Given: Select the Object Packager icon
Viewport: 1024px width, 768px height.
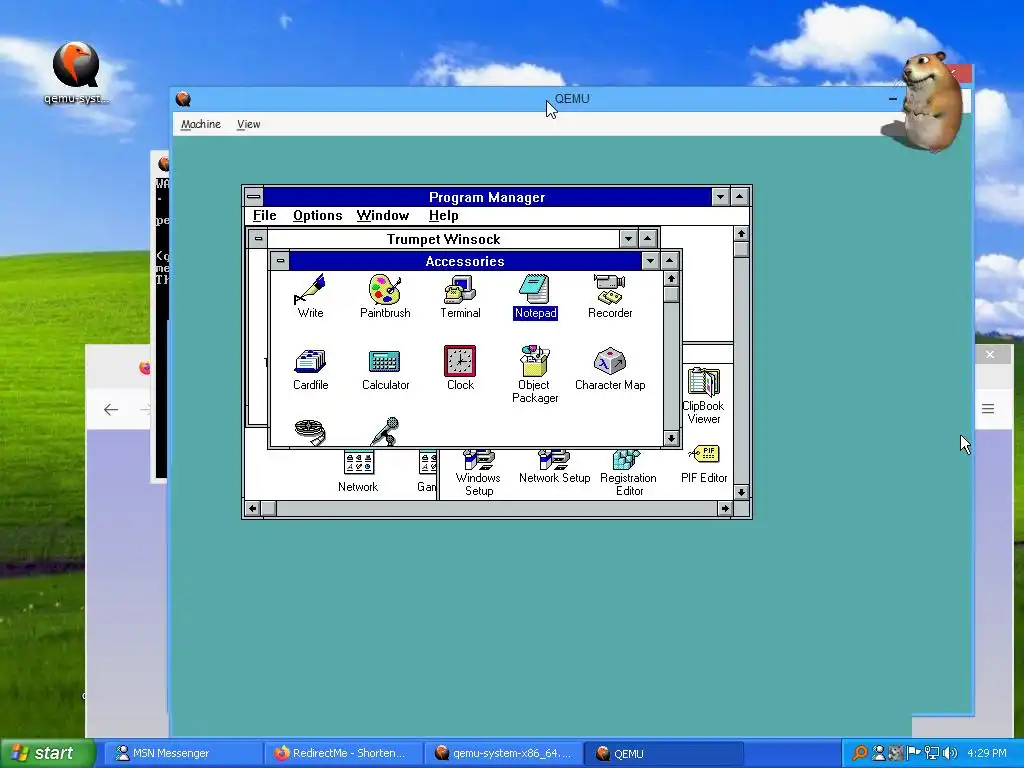Looking at the screenshot, I should point(535,374).
